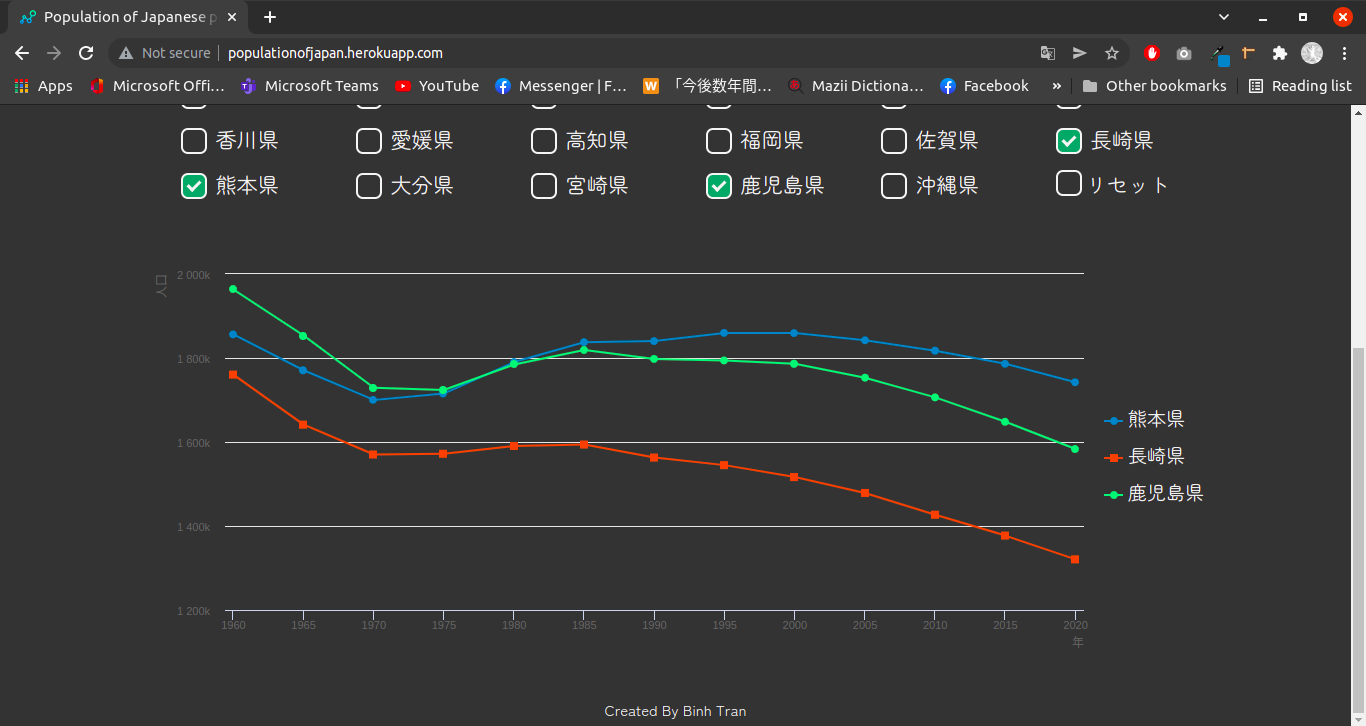
Task: Click the Chrome profile avatar
Action: [1311, 52]
